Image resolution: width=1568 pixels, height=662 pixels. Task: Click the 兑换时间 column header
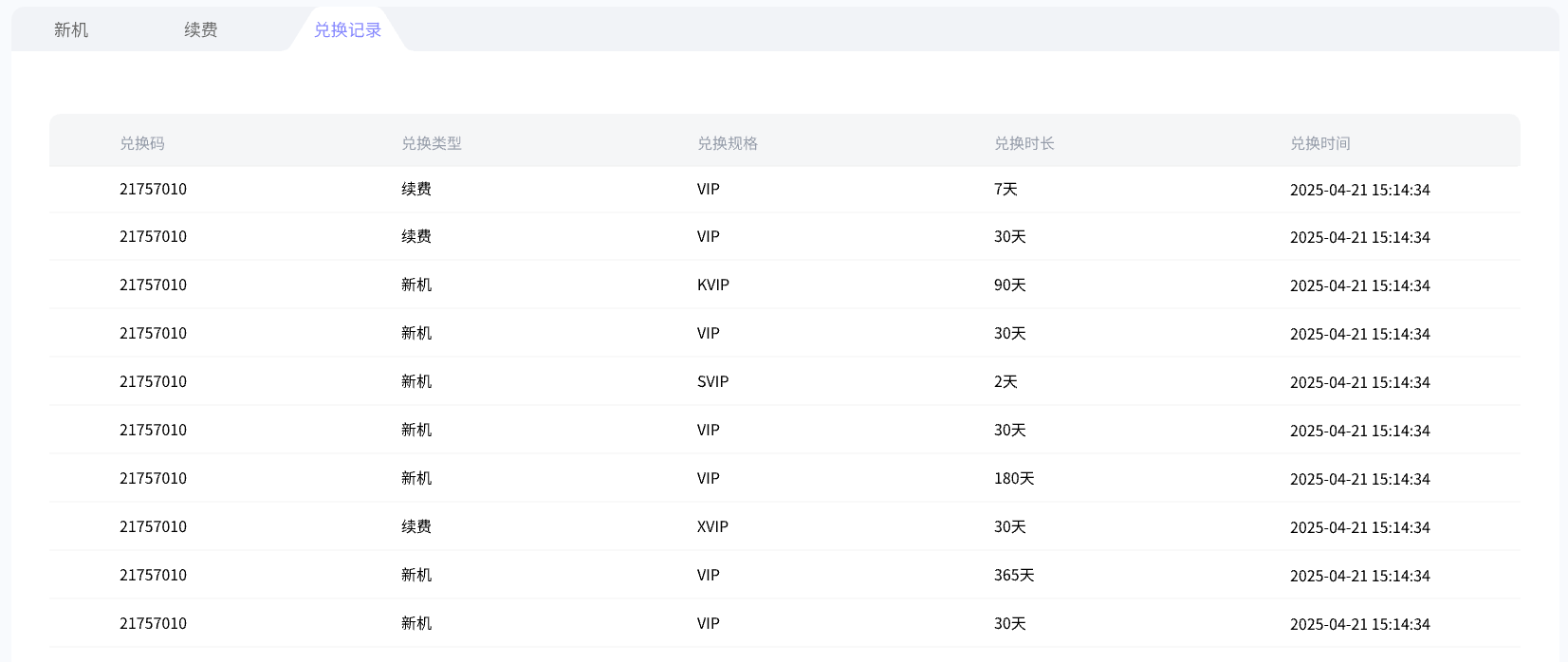[1320, 143]
